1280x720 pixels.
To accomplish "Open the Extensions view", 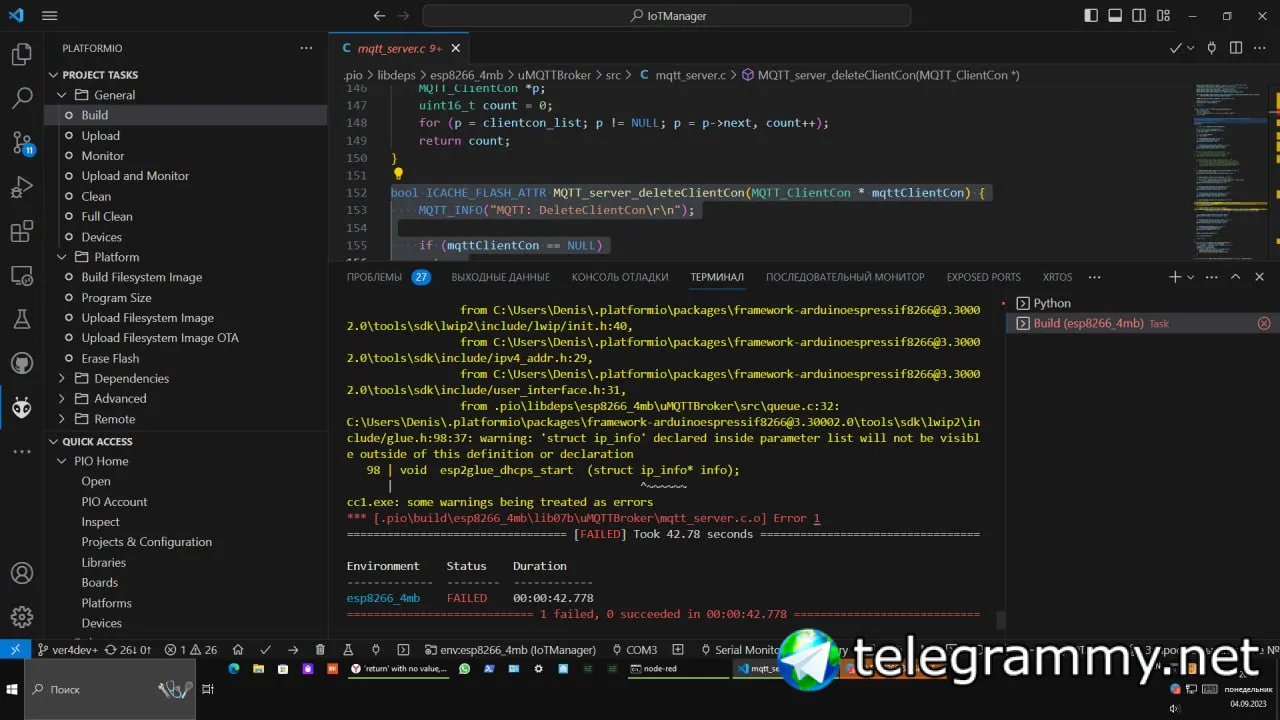I will tap(22, 232).
